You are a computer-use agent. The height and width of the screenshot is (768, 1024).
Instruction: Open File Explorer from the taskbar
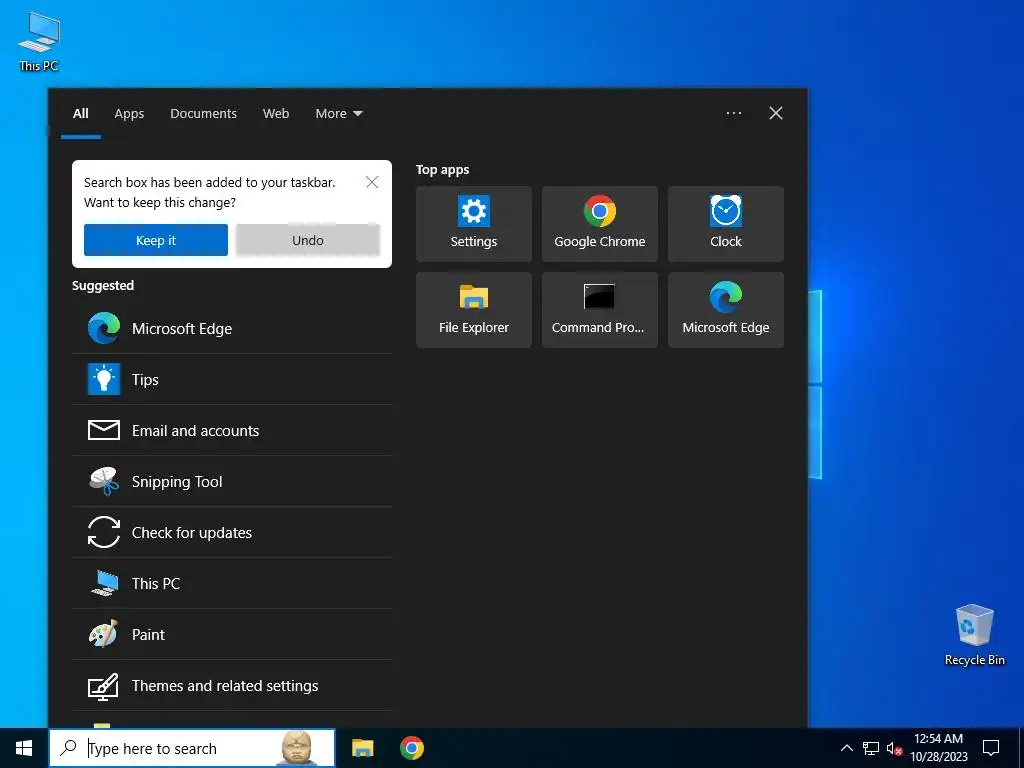click(362, 748)
